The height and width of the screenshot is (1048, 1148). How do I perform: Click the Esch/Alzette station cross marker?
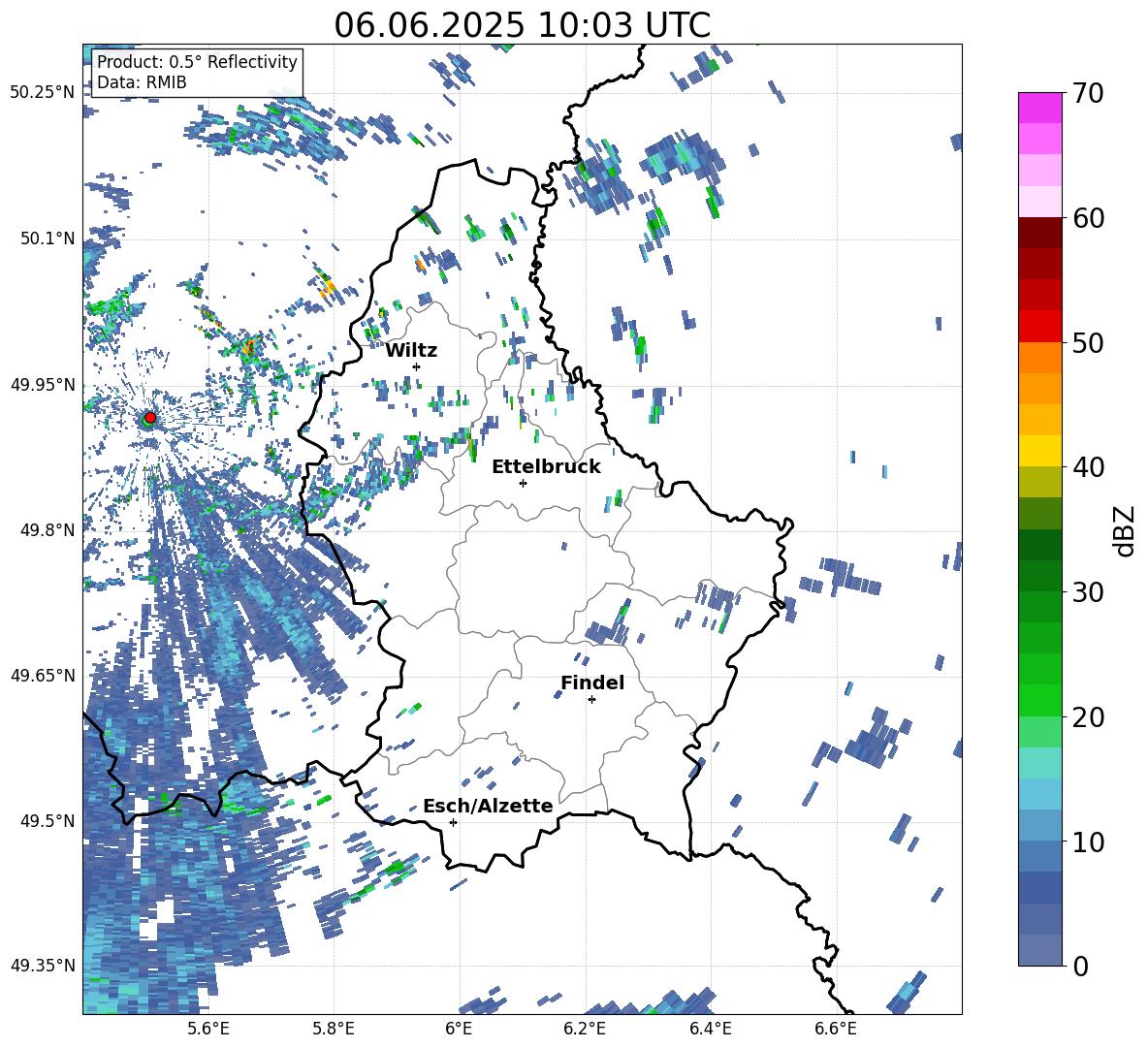pos(453,822)
